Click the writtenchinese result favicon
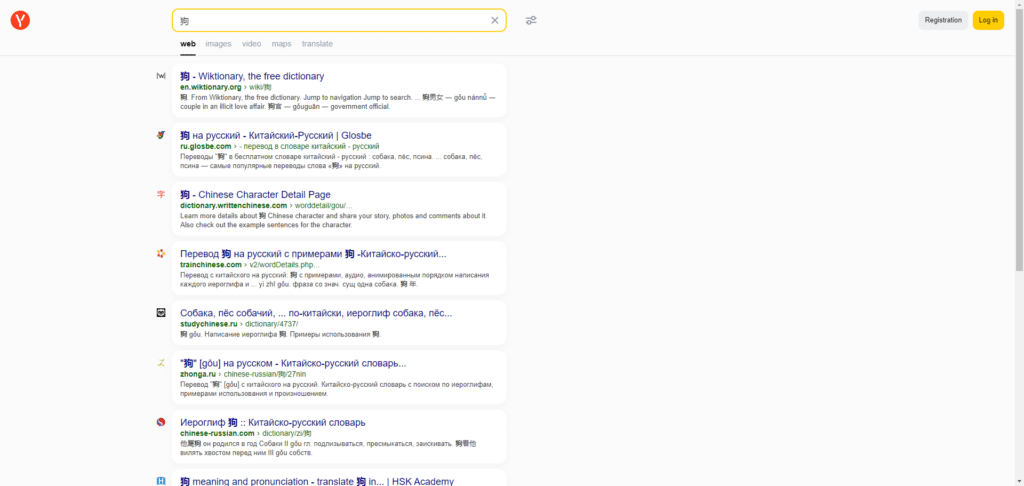This screenshot has width=1024, height=486. [x=161, y=194]
